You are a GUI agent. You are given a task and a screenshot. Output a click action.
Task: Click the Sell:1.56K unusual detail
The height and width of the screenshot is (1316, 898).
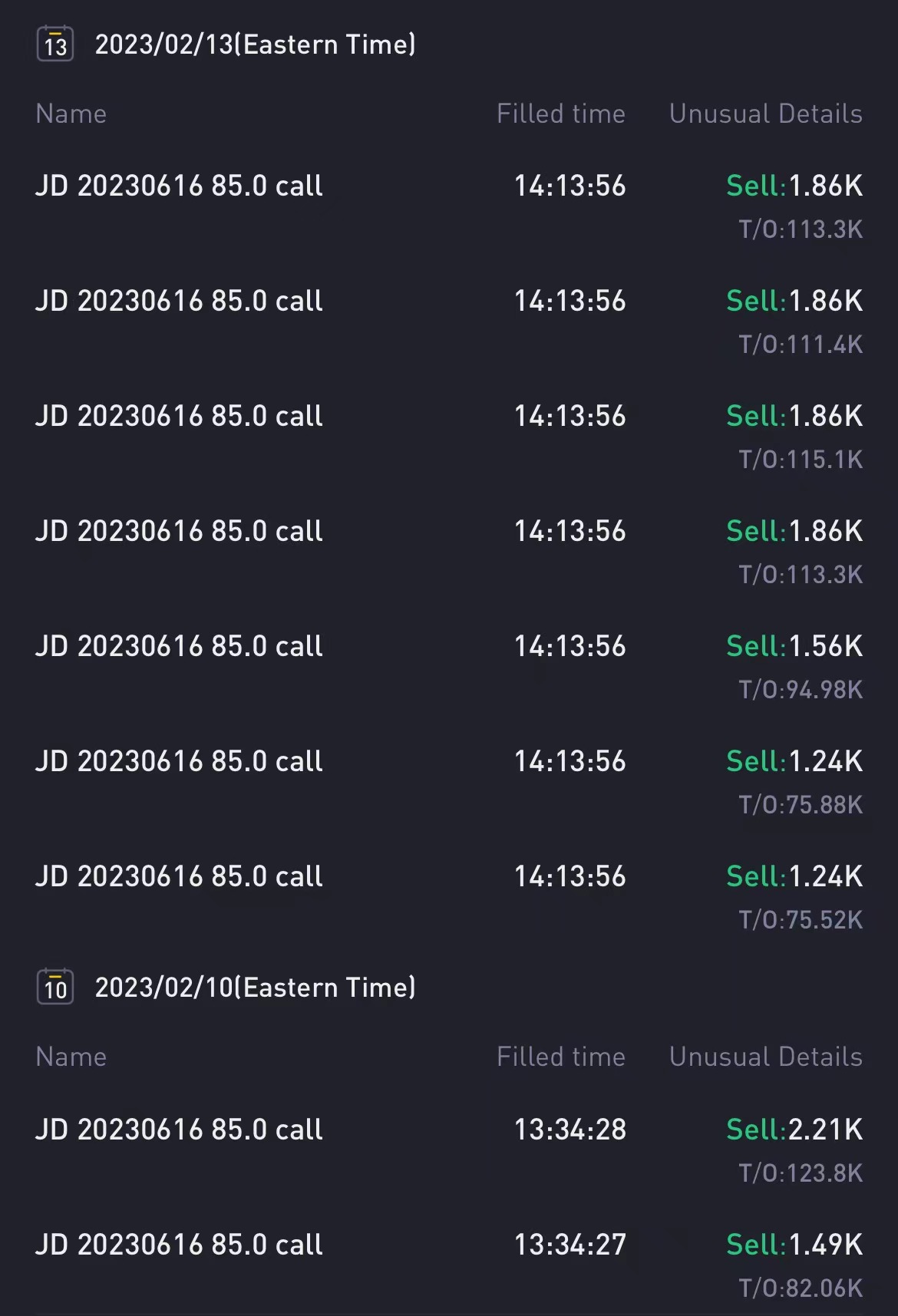tap(794, 646)
